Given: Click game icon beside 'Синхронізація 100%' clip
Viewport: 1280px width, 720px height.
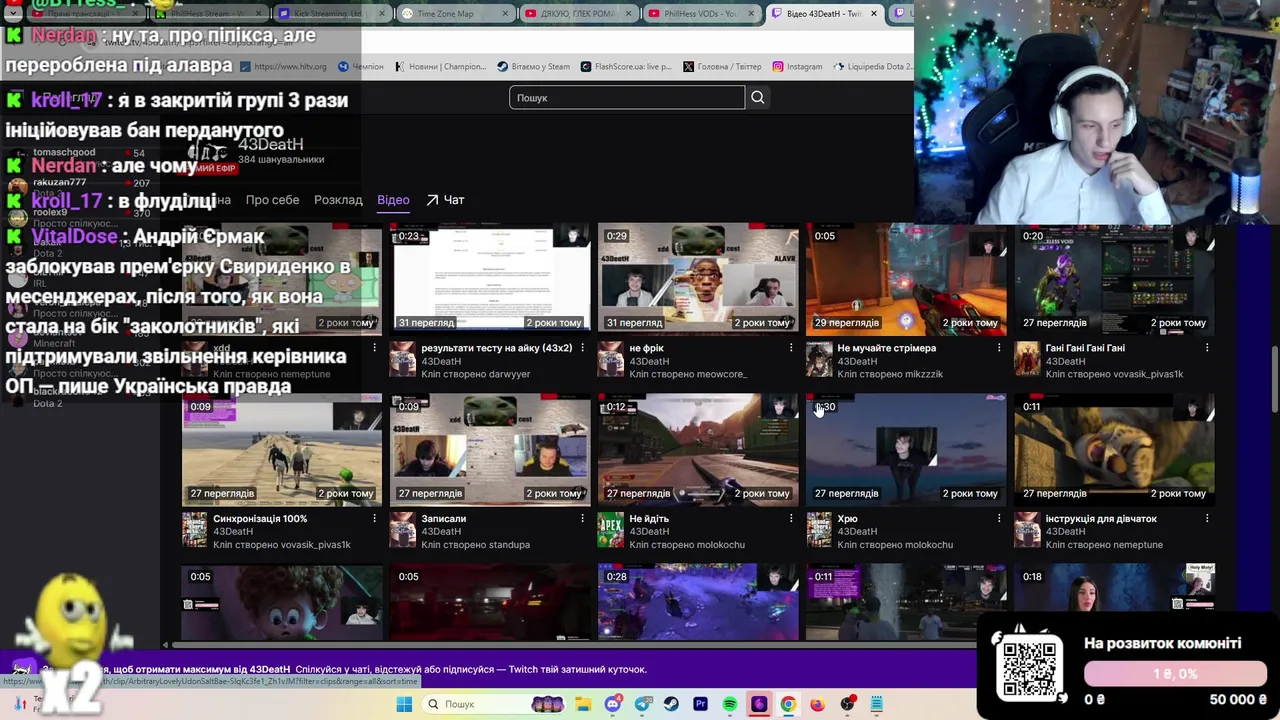Looking at the screenshot, I should click(195, 530).
